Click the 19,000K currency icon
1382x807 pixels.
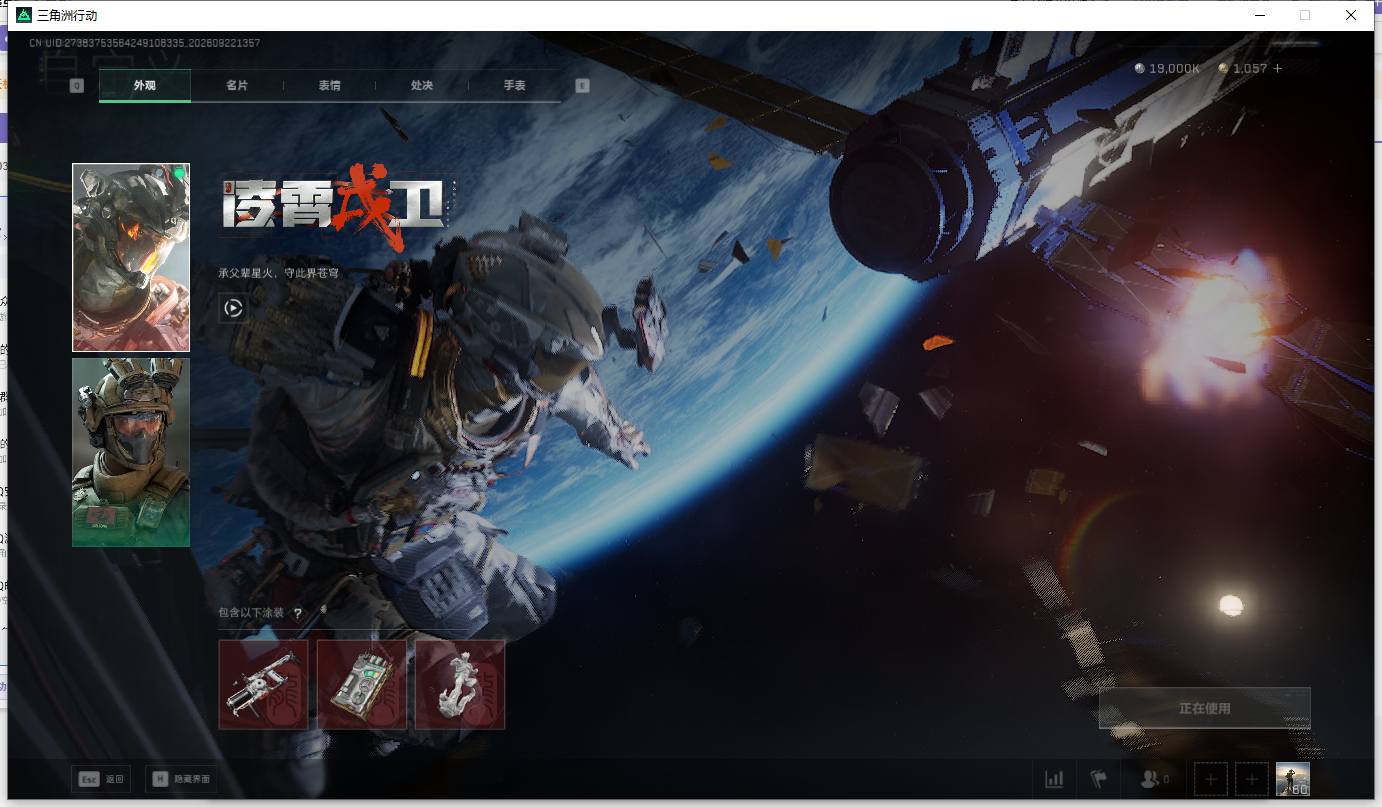(1141, 68)
